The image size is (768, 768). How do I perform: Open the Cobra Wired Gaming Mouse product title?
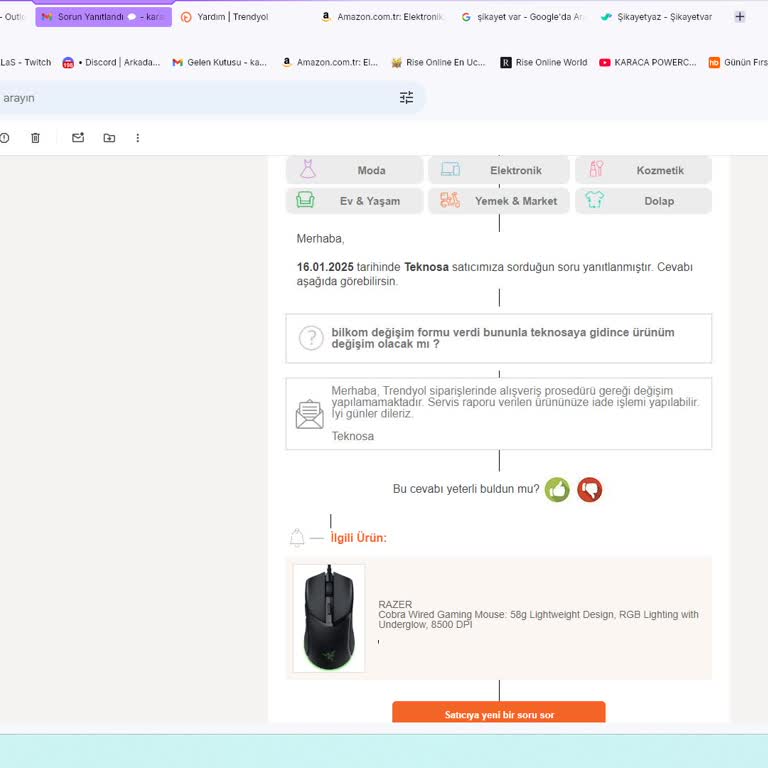tap(538, 620)
